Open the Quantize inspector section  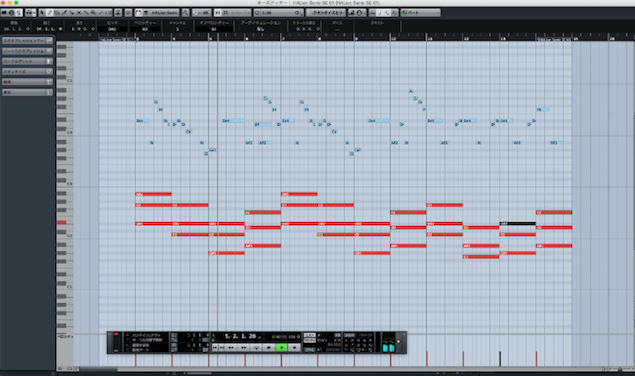28,72
